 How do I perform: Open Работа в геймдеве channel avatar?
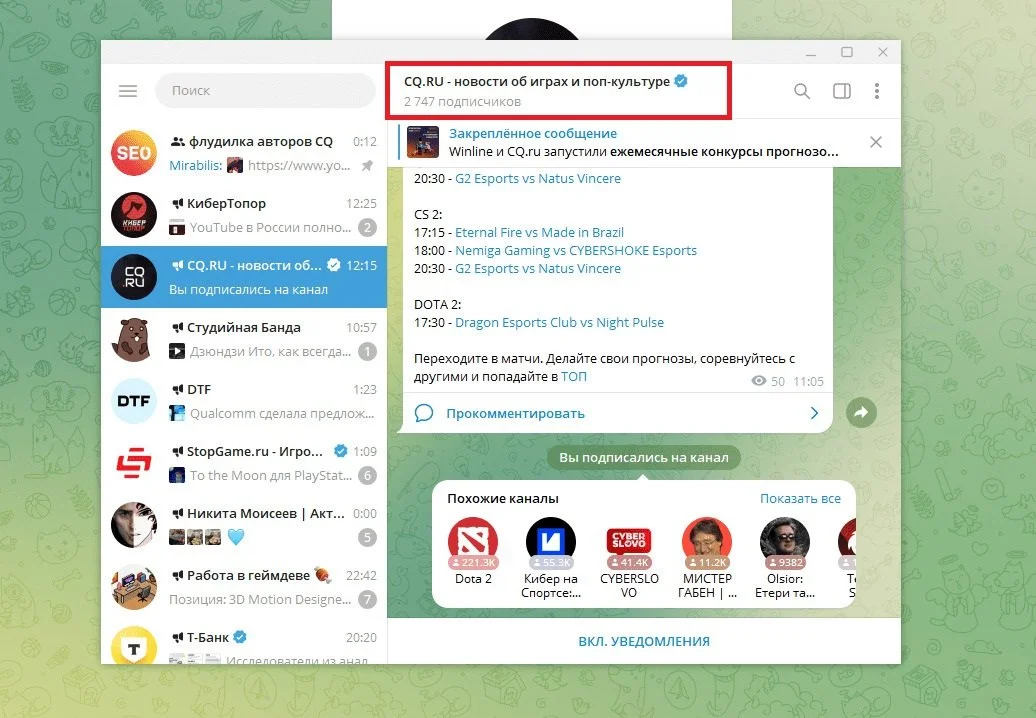(x=133, y=587)
